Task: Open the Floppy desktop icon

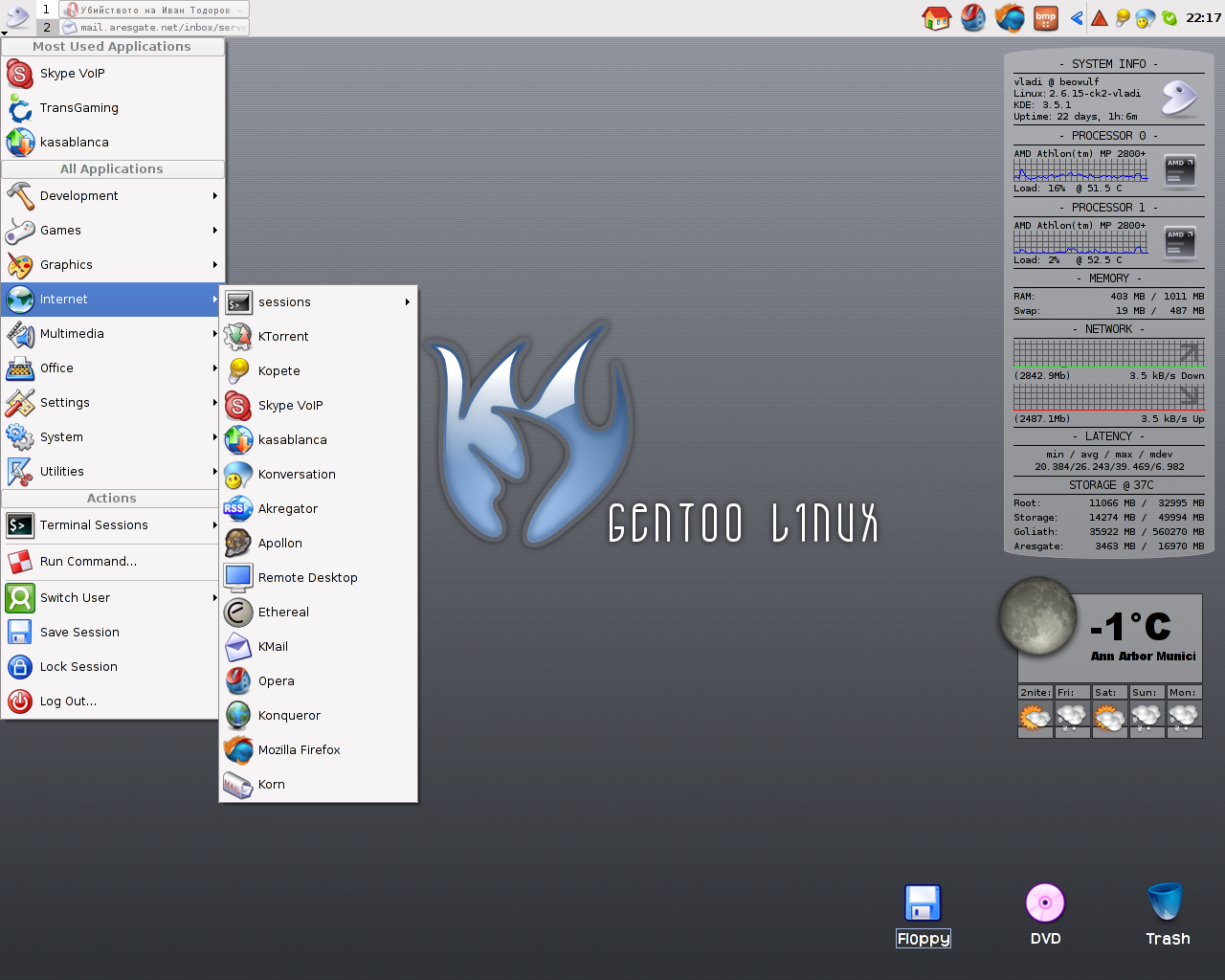Action: tap(924, 916)
